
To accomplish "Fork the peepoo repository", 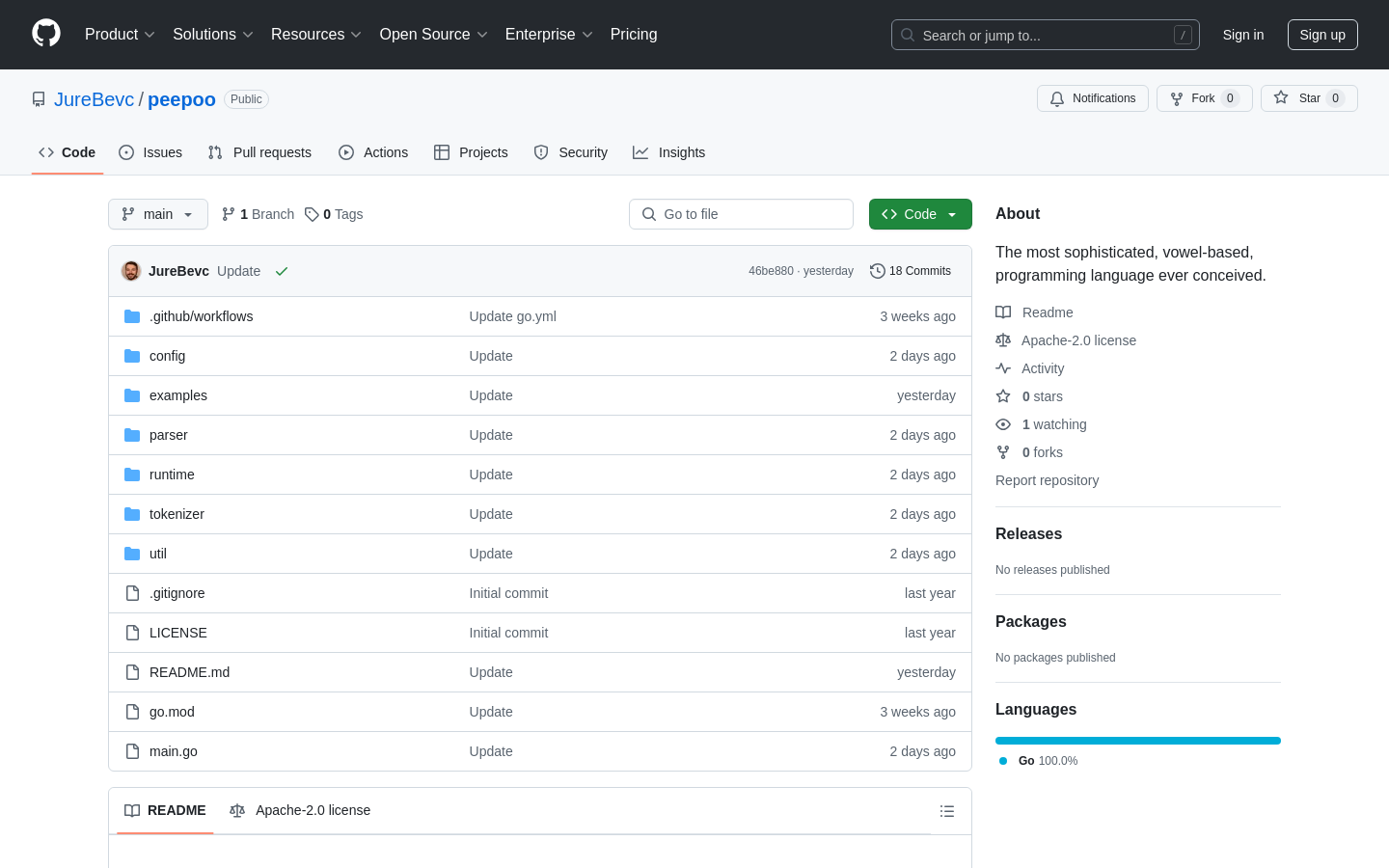I will pos(1204,98).
